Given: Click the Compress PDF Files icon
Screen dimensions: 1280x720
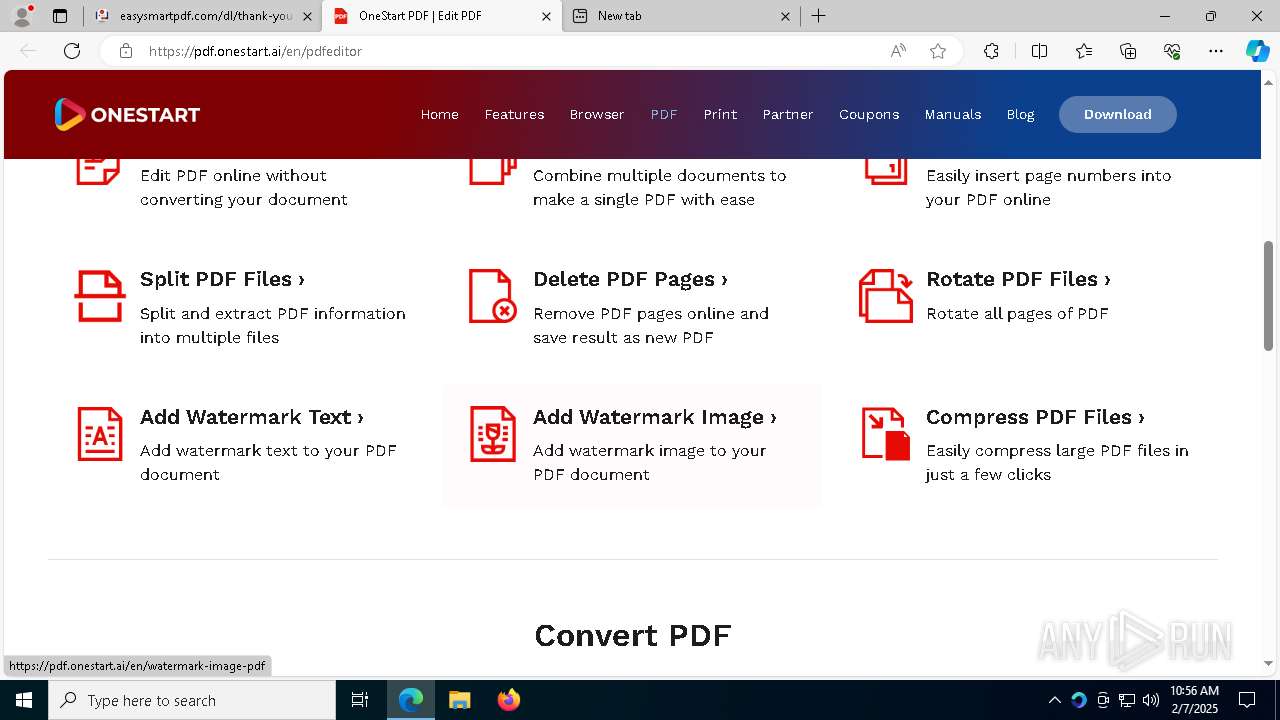Looking at the screenshot, I should (x=886, y=434).
